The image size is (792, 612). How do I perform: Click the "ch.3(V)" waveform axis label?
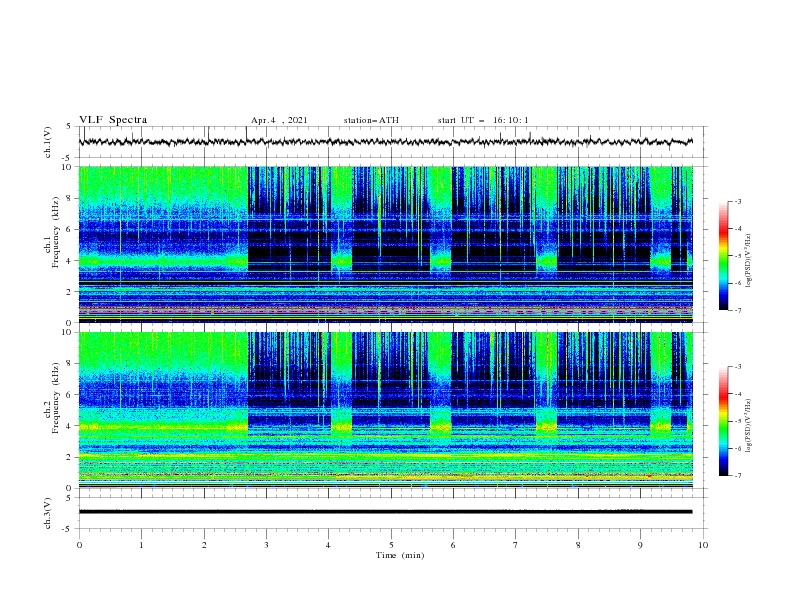tap(48, 513)
